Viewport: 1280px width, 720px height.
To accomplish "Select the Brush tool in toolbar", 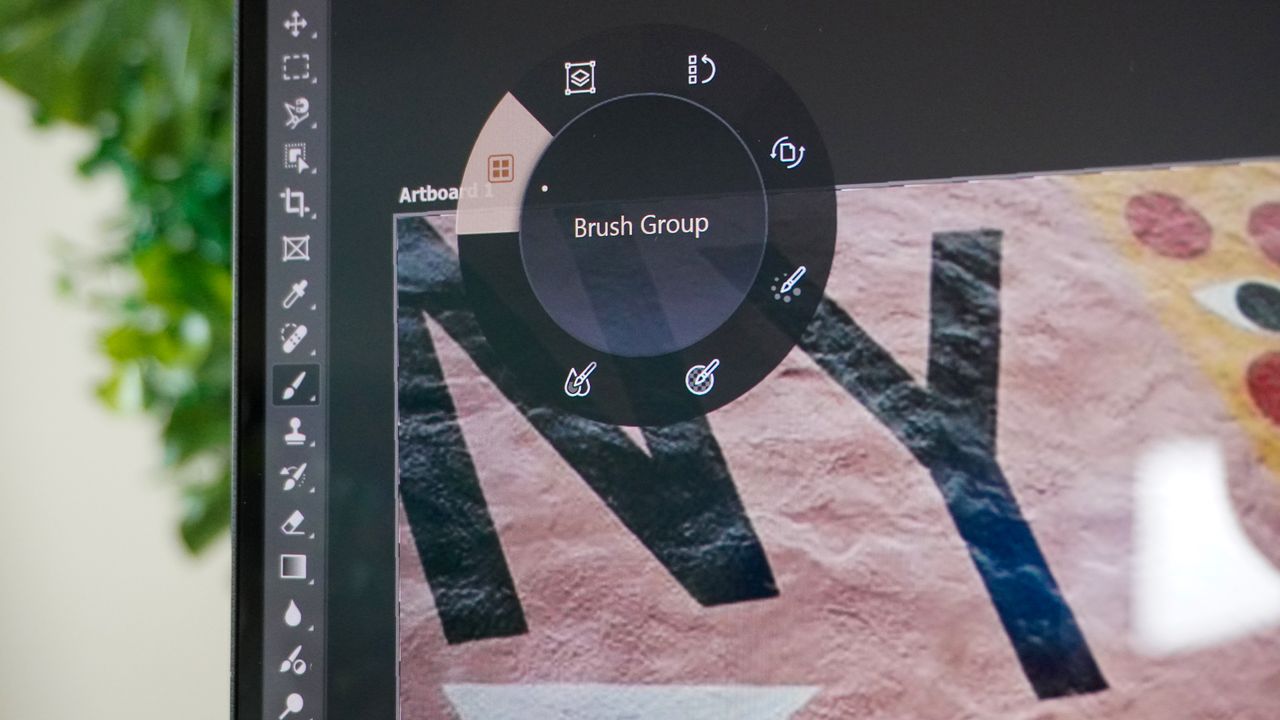I will [295, 385].
